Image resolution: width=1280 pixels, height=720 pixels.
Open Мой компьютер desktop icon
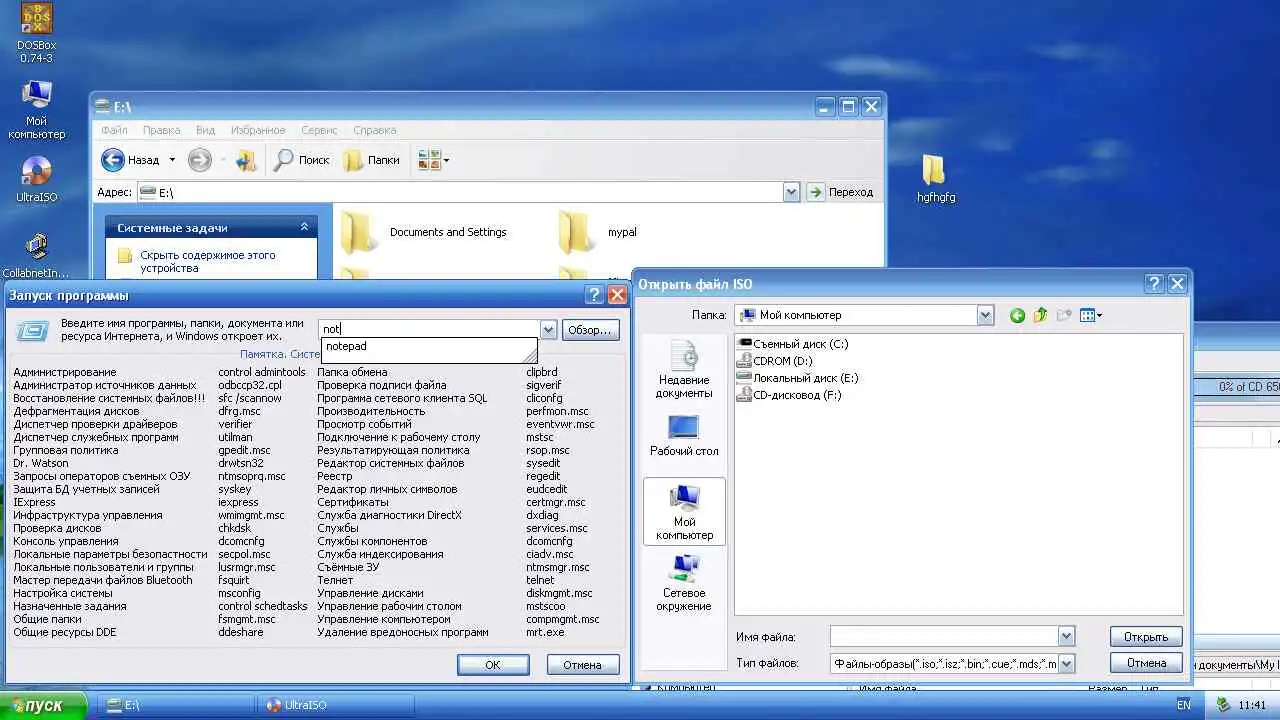click(36, 110)
